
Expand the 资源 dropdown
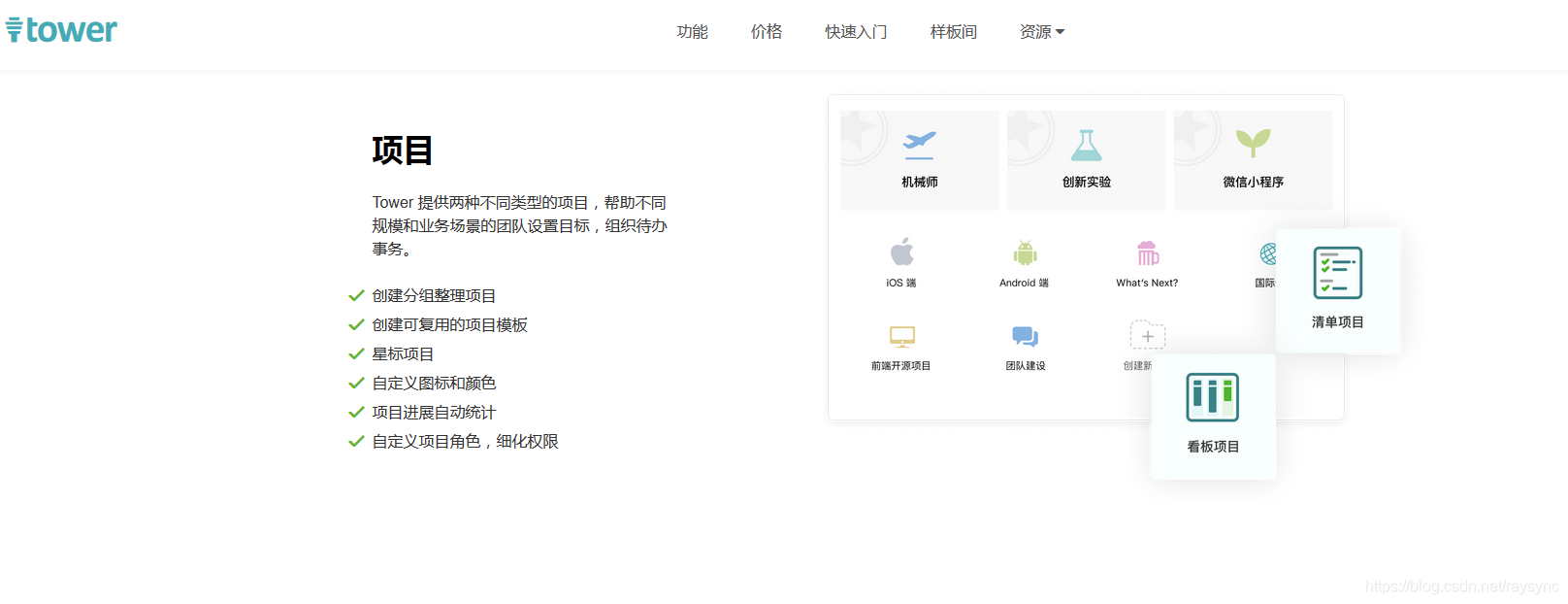click(x=1042, y=32)
